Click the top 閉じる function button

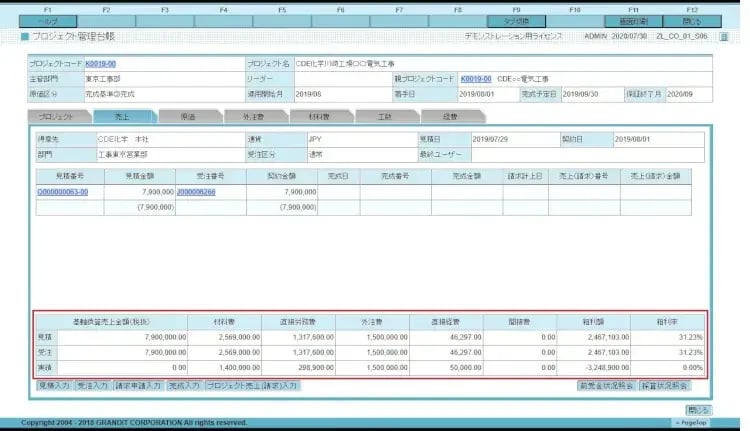(692, 20)
